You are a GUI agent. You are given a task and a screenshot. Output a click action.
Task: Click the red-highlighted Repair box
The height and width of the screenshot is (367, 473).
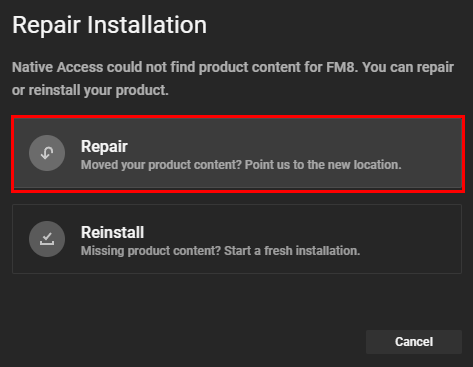point(238,154)
